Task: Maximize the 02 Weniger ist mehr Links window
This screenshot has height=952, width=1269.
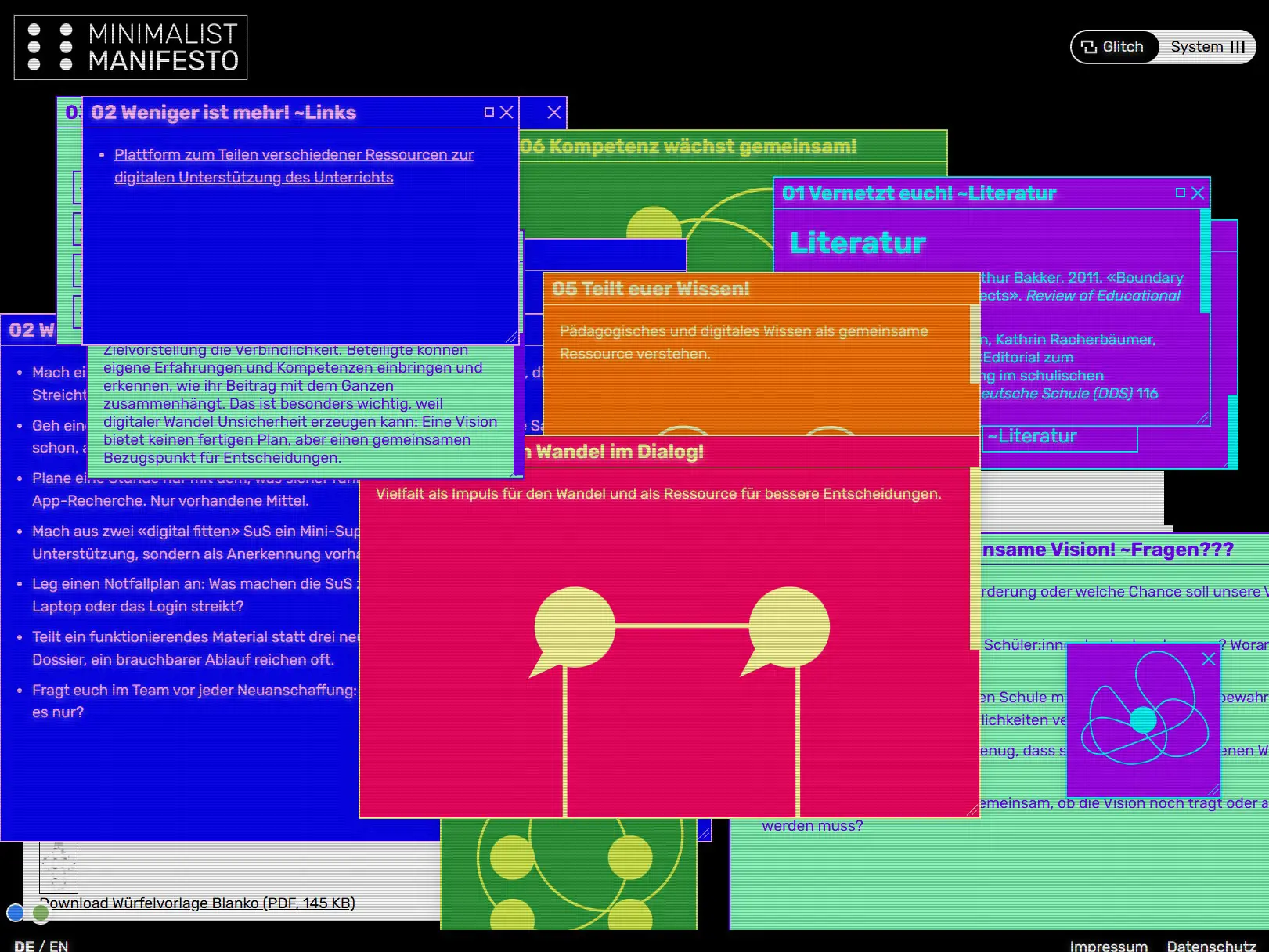Action: (489, 112)
